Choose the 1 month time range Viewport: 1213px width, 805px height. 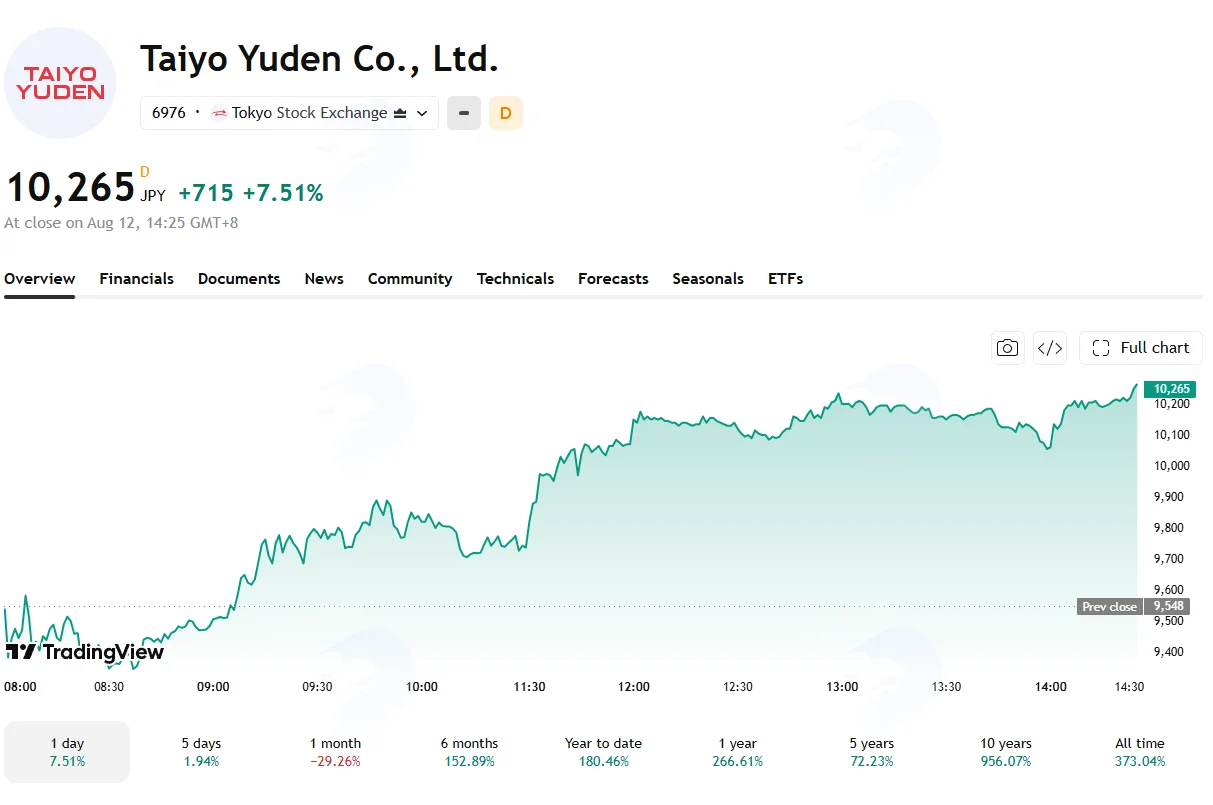click(335, 752)
